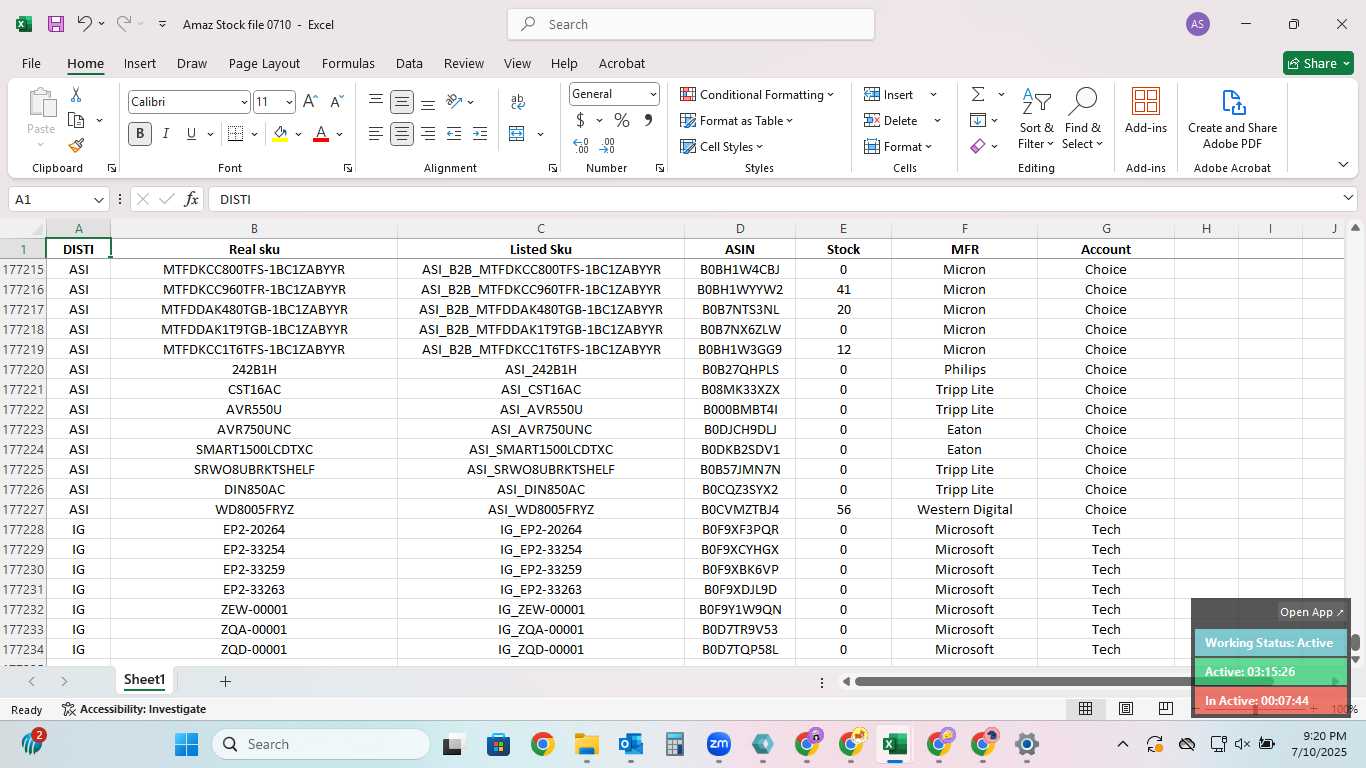This screenshot has height=768, width=1366.
Task: Switch to Page Layout view icon
Action: click(x=1125, y=709)
